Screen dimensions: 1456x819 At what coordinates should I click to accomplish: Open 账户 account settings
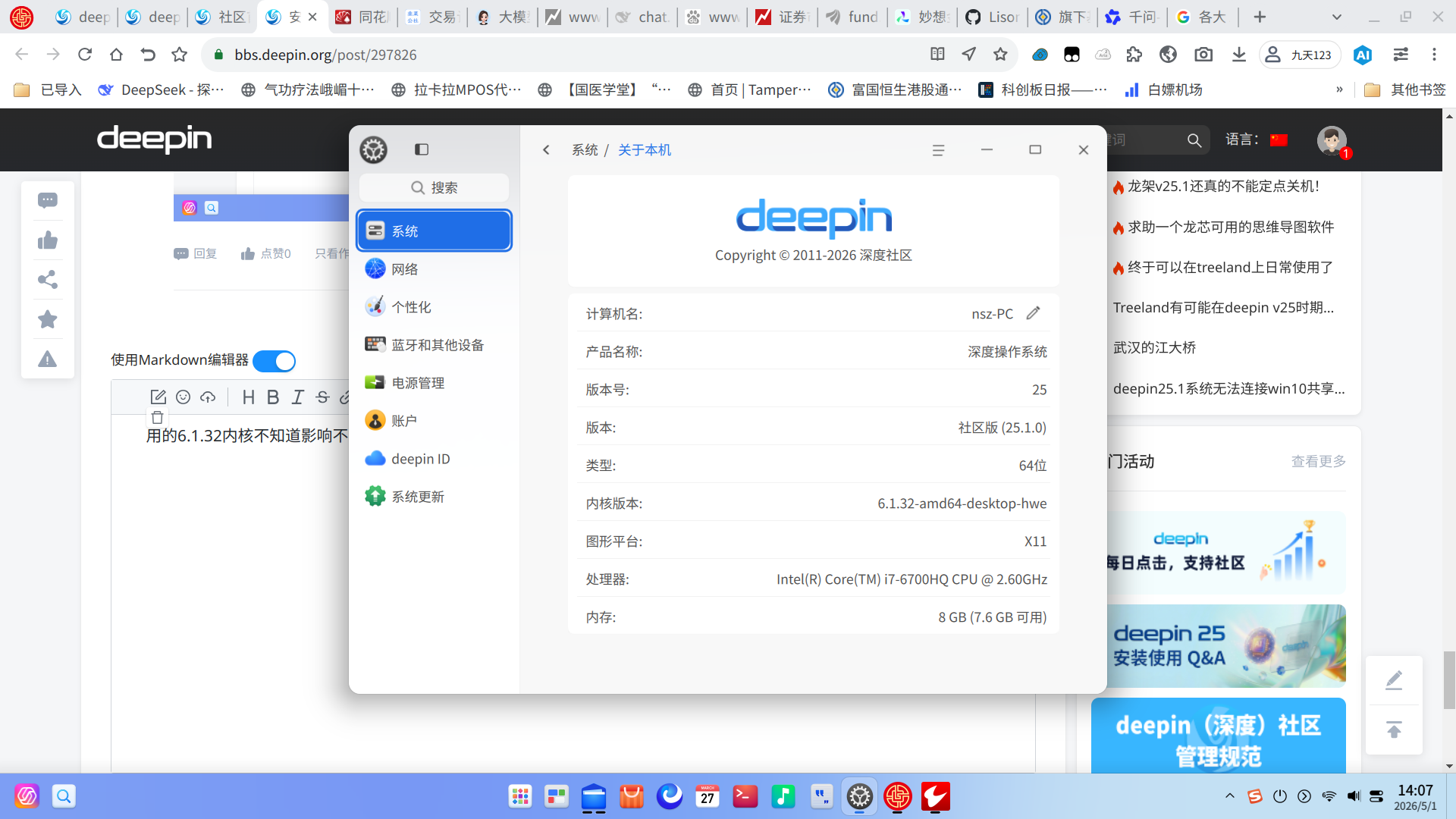point(434,421)
